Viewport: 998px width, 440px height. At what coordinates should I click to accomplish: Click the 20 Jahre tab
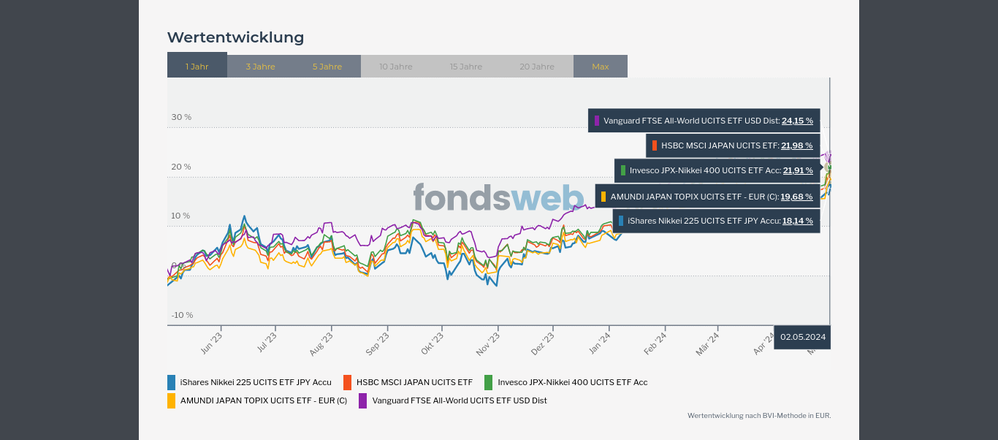(537, 66)
